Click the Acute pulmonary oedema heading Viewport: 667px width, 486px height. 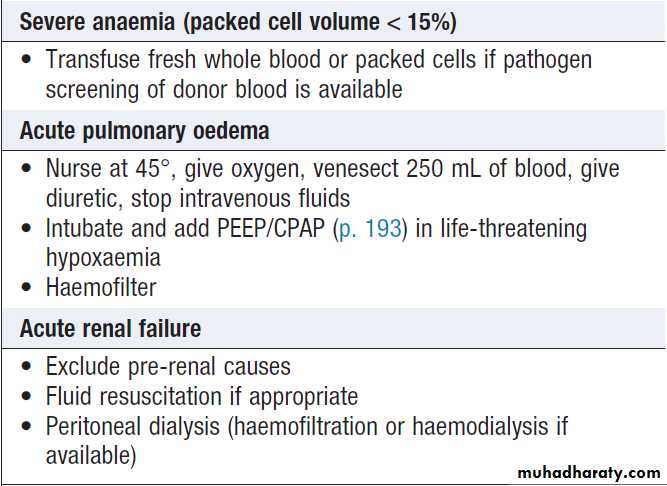[142, 132]
